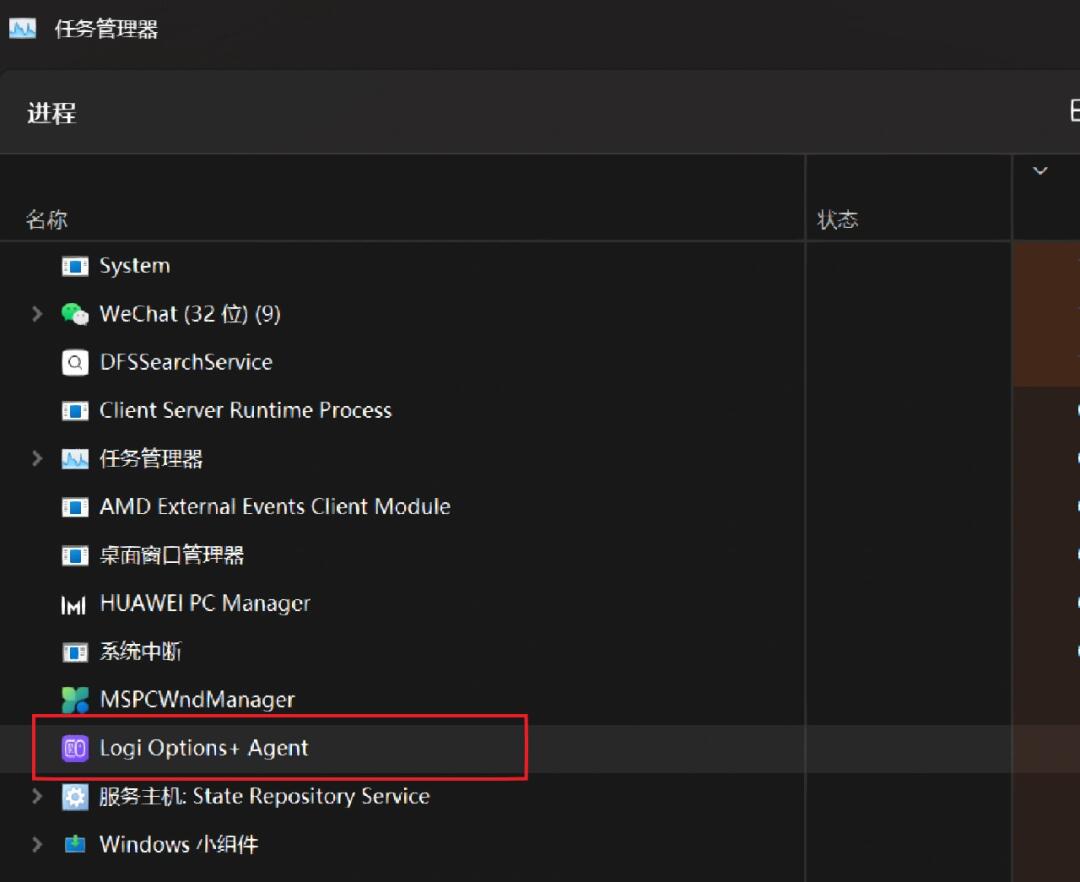Expand the Windows 小组件 process group
The width and height of the screenshot is (1080, 882).
tap(37, 844)
